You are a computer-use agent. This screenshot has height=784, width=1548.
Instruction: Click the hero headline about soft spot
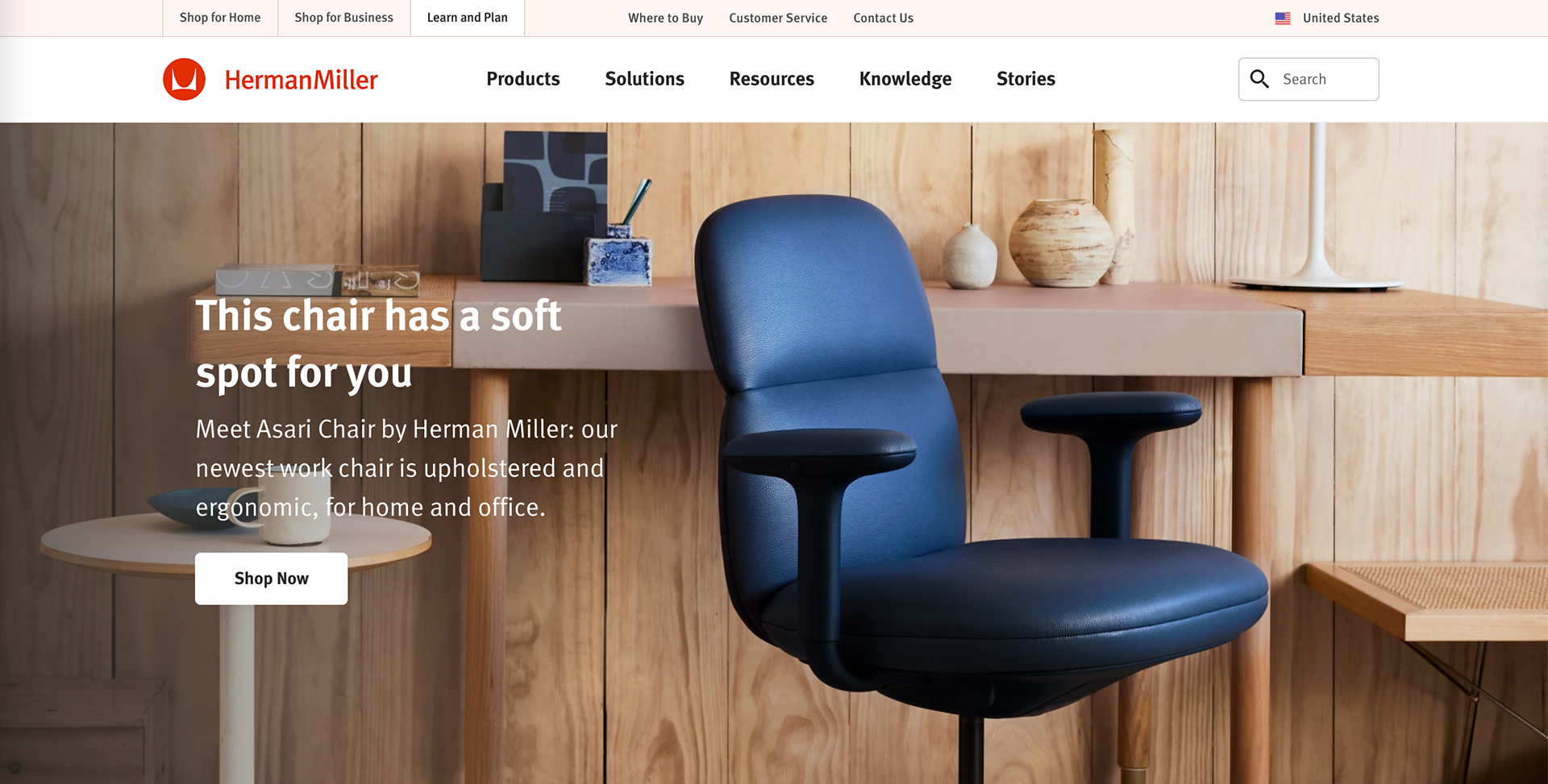(x=379, y=343)
